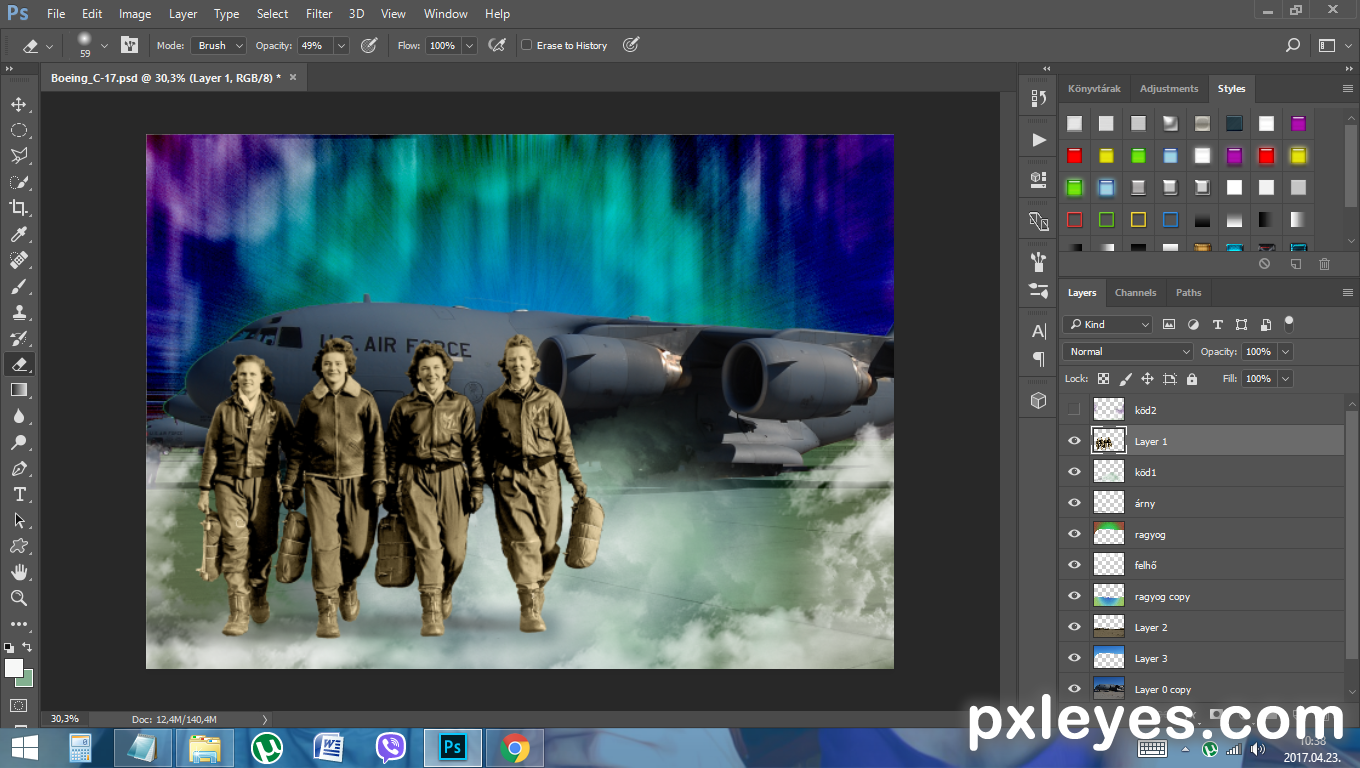1360x768 pixels.
Task: Open the eraser Opacity dropdown arrow
Action: coord(341,45)
